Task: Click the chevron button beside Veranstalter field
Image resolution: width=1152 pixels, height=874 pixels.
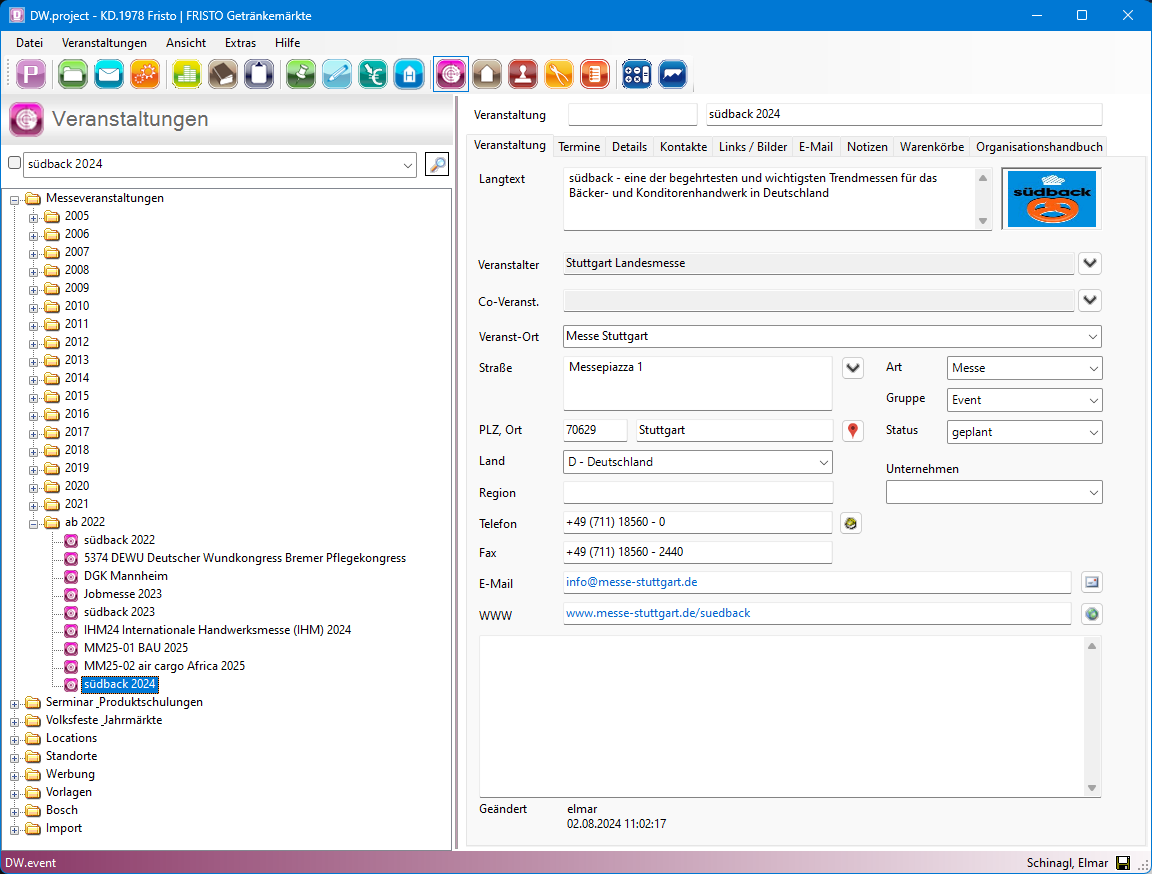Action: [1090, 263]
